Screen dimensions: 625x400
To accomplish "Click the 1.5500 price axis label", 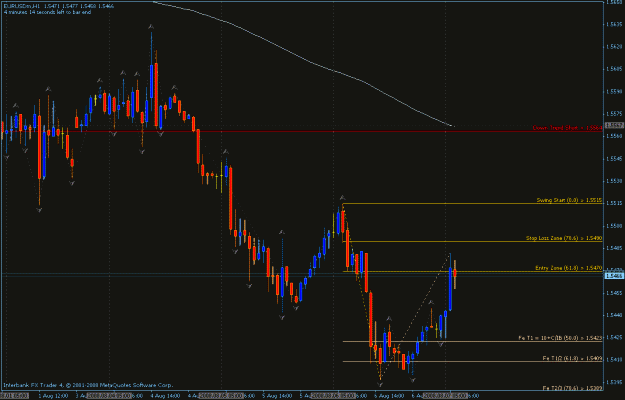I will point(614,225).
